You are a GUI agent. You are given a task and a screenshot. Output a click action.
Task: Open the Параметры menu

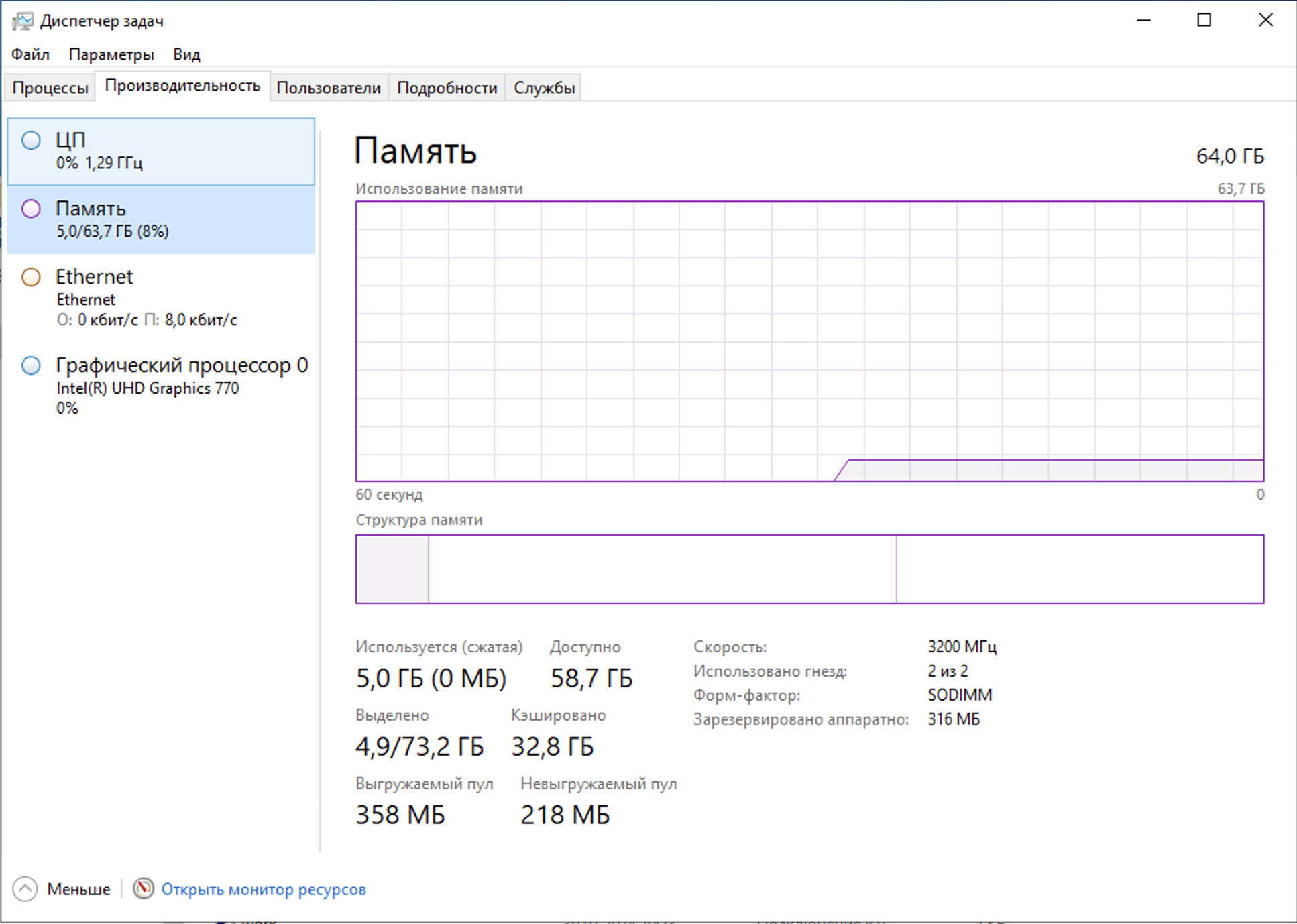pyautogui.click(x=111, y=54)
